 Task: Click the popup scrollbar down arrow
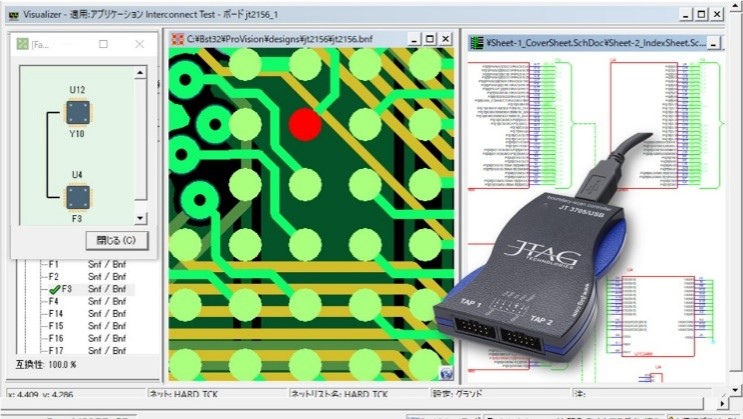point(140,218)
